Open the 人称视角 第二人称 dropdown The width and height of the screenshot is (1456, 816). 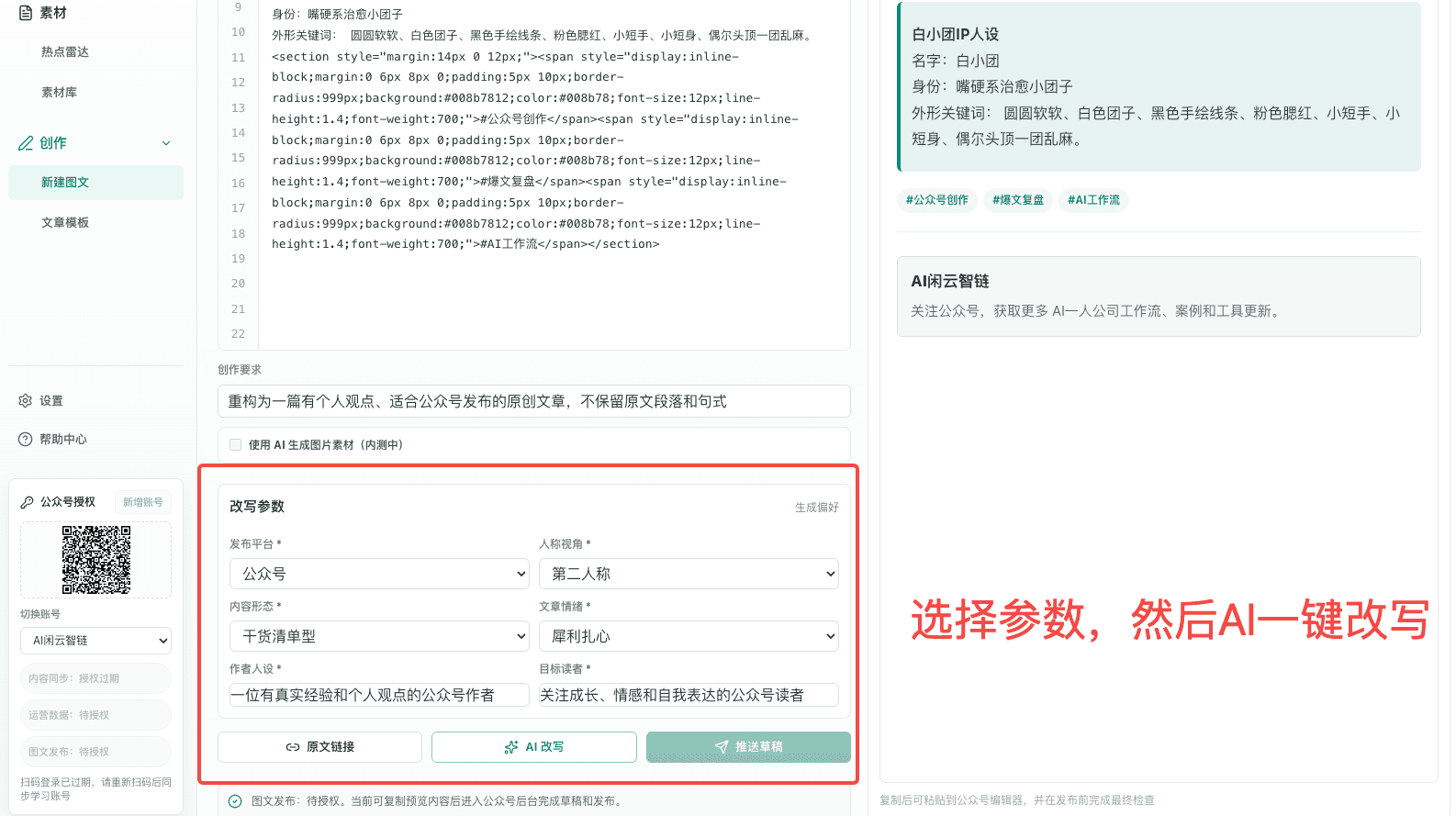(689, 574)
